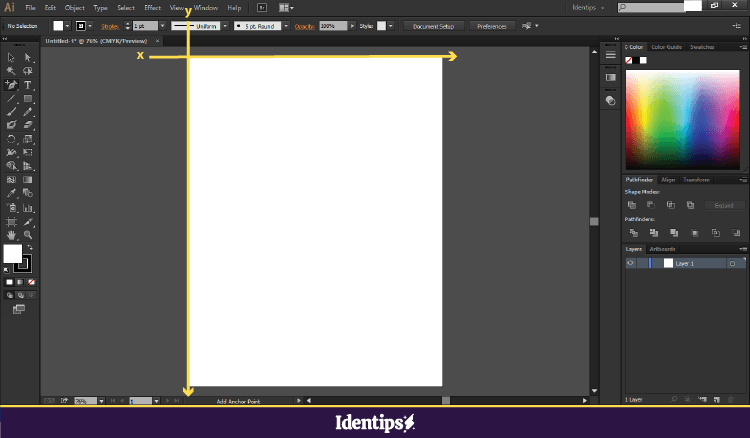Set the color to None in toolbox
The width and height of the screenshot is (750, 438).
coord(29,283)
